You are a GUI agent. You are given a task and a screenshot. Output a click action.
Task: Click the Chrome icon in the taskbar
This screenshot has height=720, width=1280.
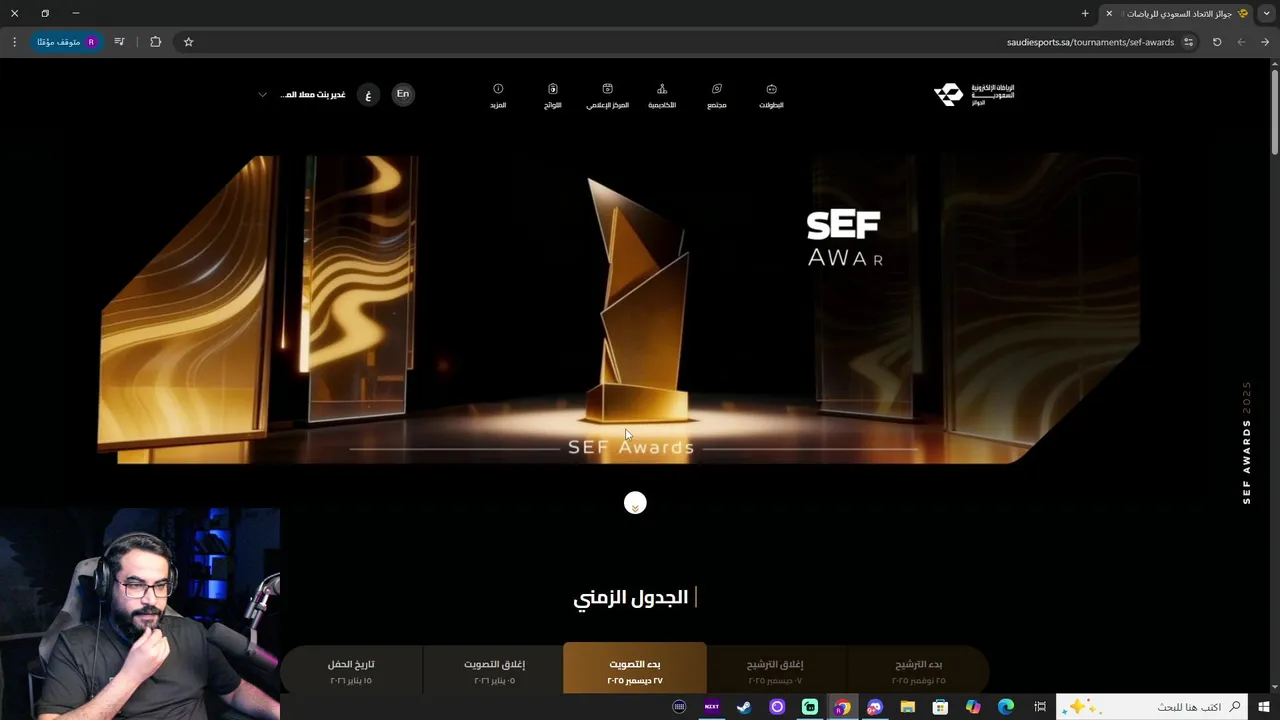tap(842, 707)
